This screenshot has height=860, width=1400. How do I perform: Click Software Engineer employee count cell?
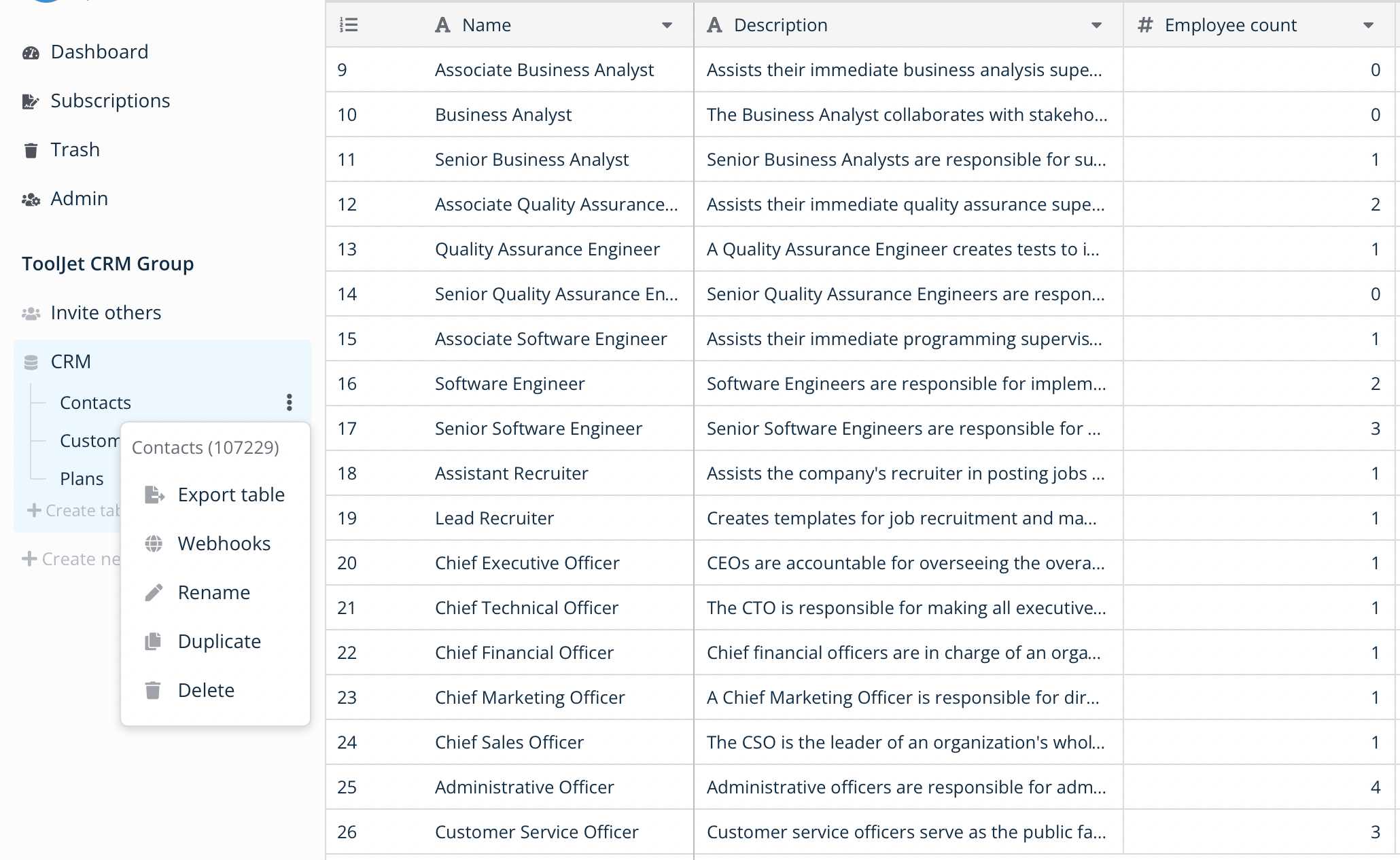coord(1259,384)
